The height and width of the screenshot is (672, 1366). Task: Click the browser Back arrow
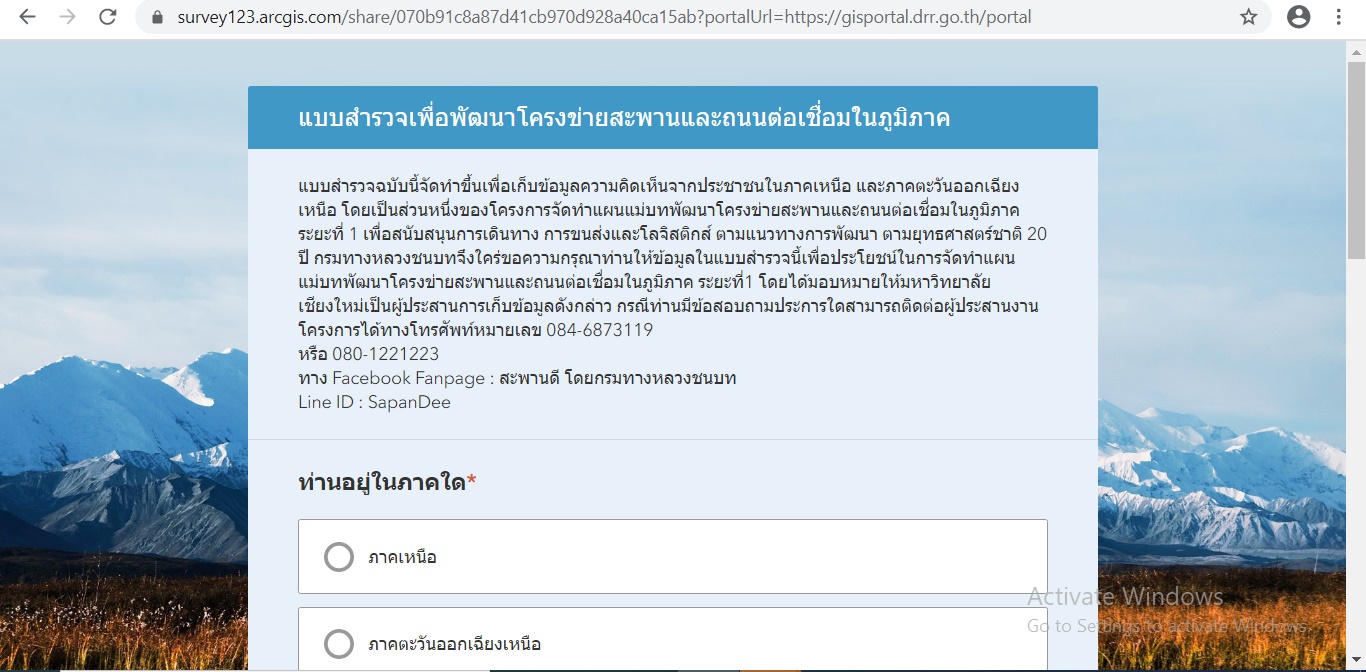point(27,17)
